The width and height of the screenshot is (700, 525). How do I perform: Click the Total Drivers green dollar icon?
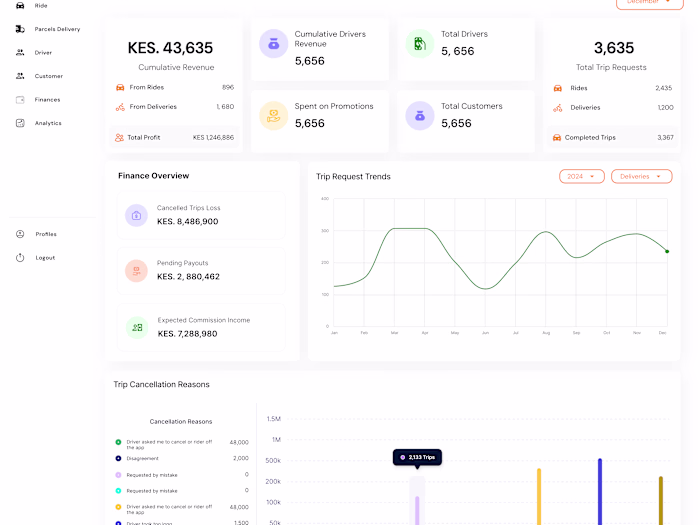click(x=420, y=44)
